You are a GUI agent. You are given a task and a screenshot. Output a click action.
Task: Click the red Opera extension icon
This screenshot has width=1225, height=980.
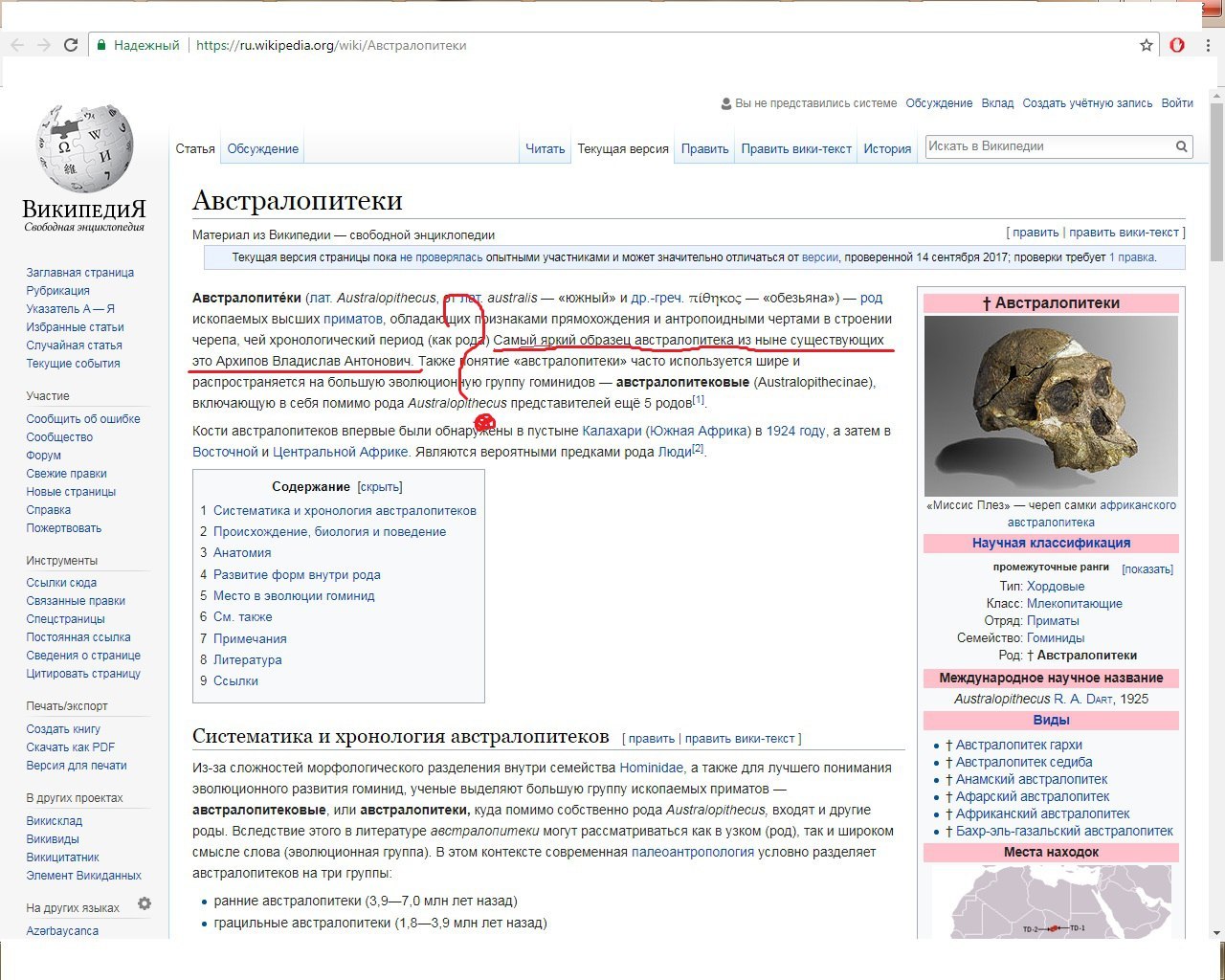click(1177, 45)
